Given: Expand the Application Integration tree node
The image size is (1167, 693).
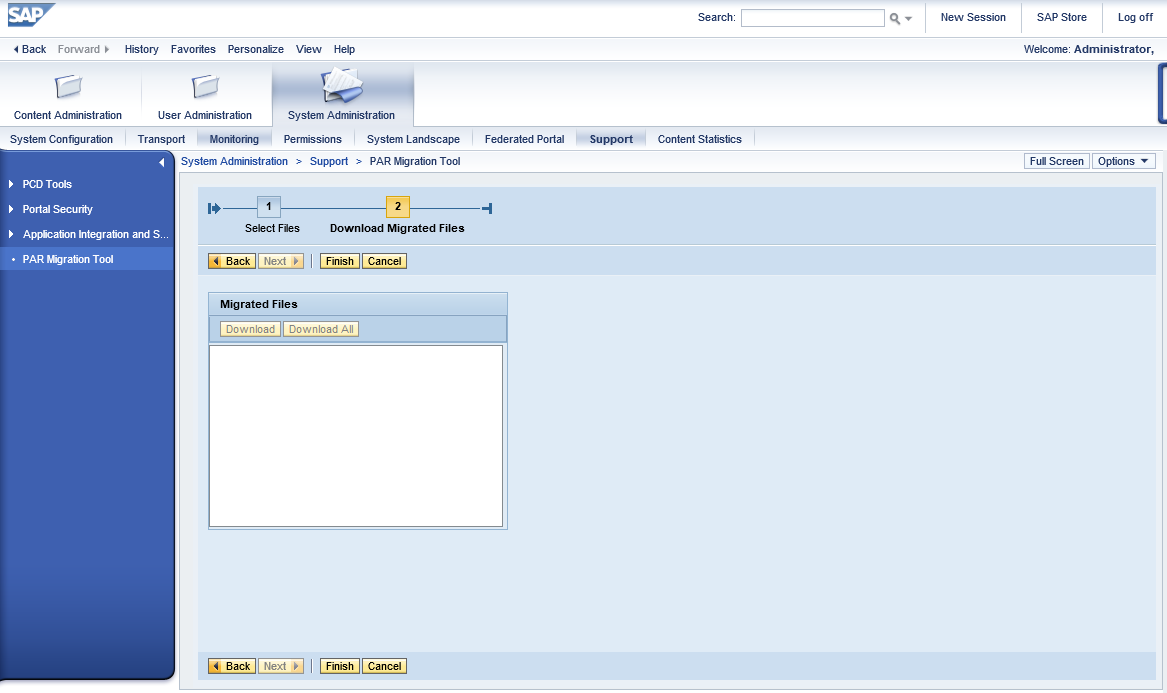Looking at the screenshot, I should 10,234.
